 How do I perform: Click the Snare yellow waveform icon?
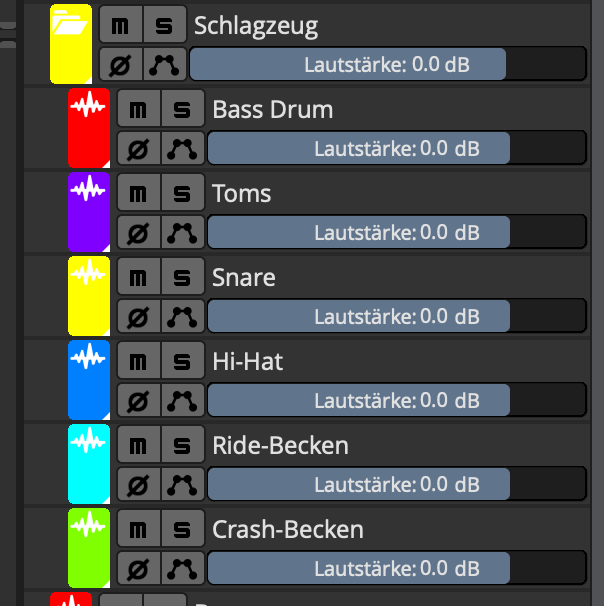point(89,273)
